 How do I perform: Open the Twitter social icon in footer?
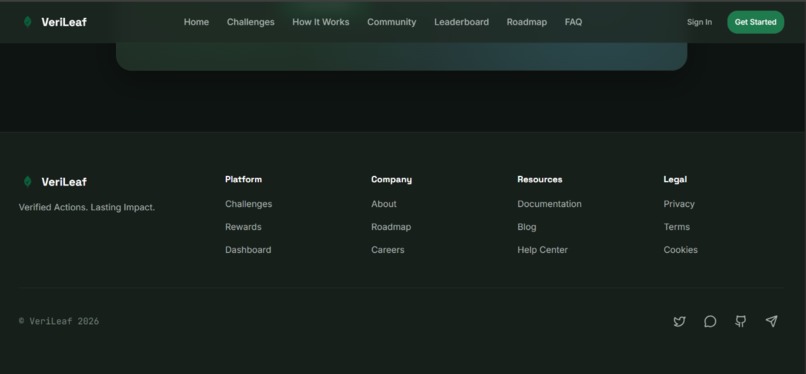click(x=679, y=322)
